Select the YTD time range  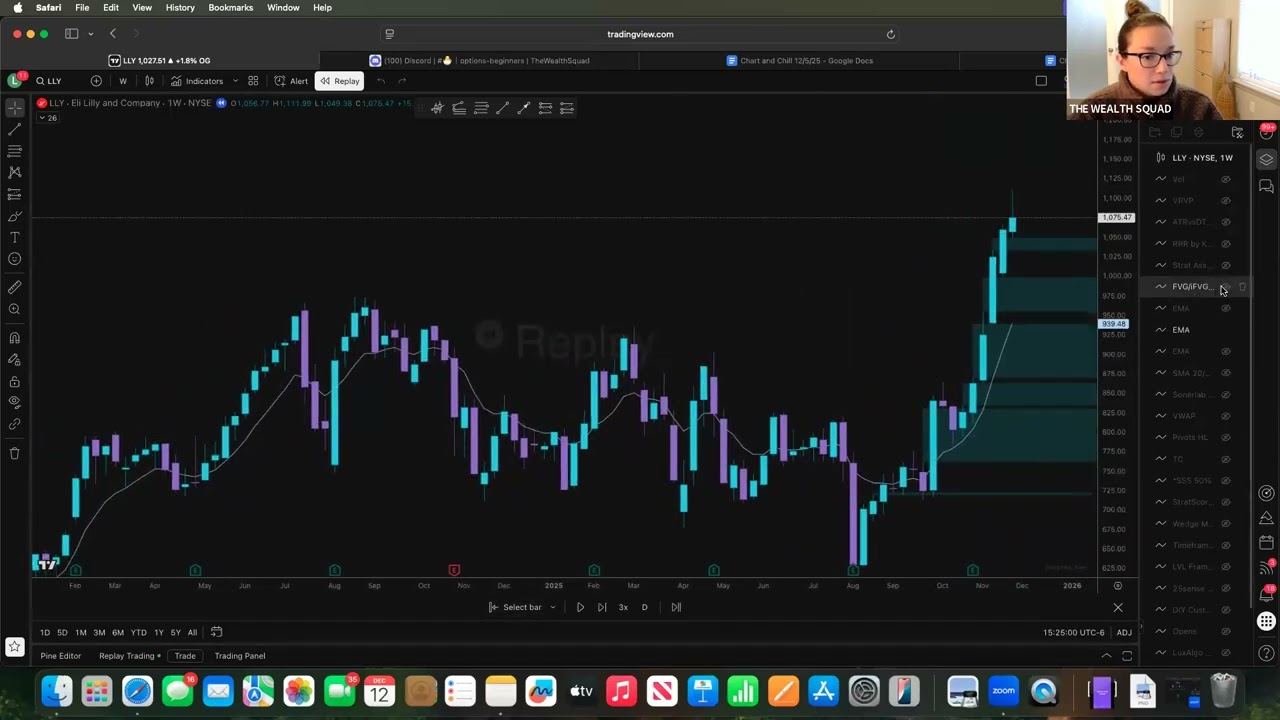tap(139, 632)
